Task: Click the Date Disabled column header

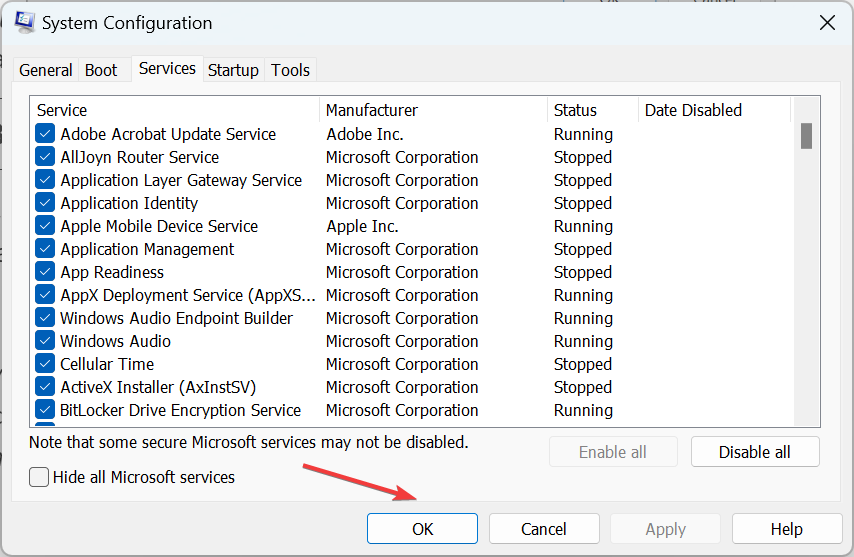Action: pos(714,110)
